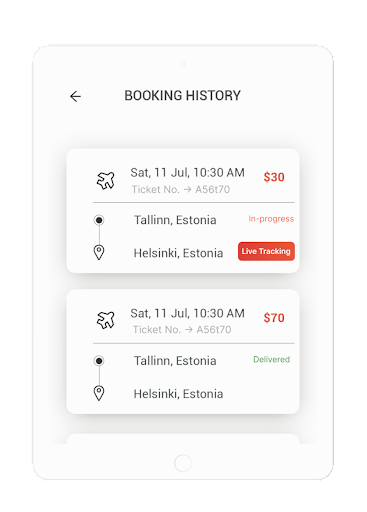The image size is (367, 512).
Task: Select Tallinn, Estonia in the first booking
Action: [175, 220]
